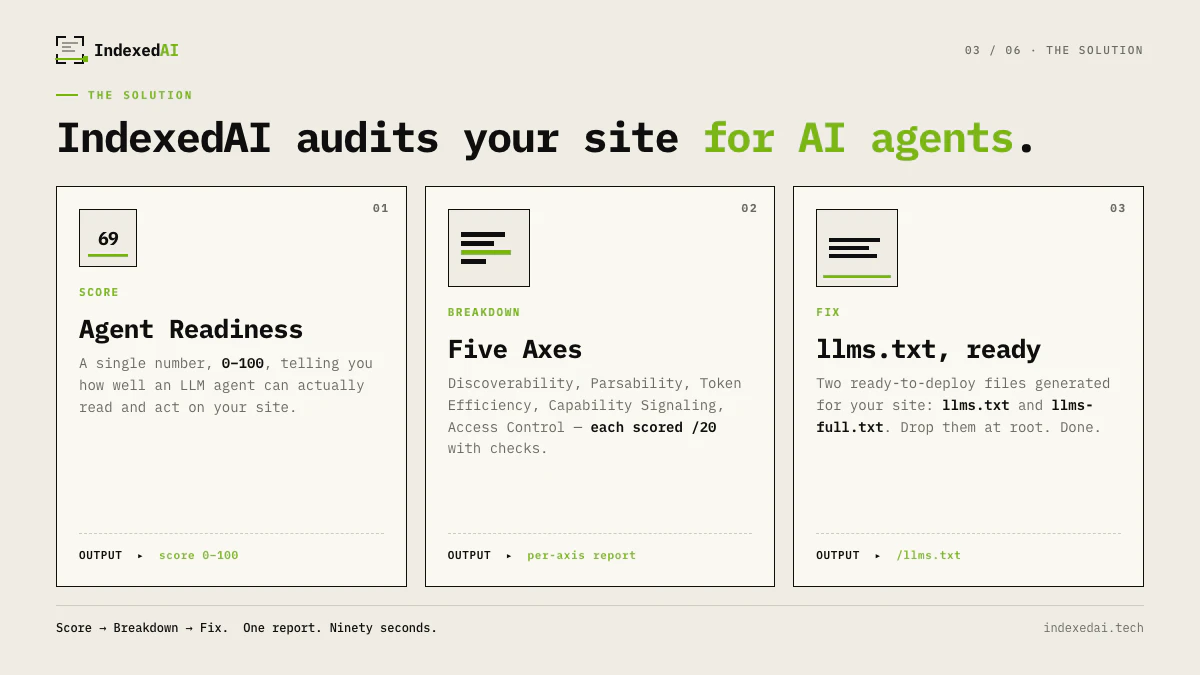Click the 'FIX' label in card 03

(x=828, y=312)
